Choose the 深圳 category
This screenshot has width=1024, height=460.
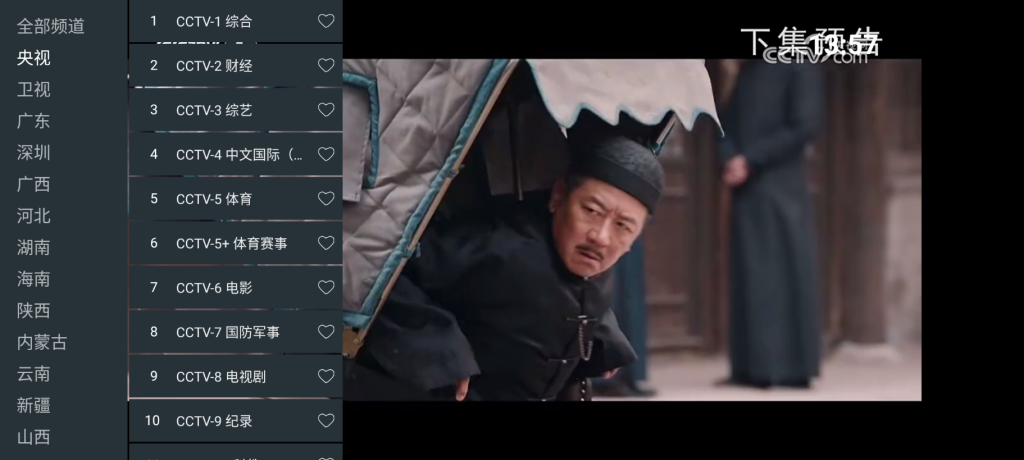[34, 153]
